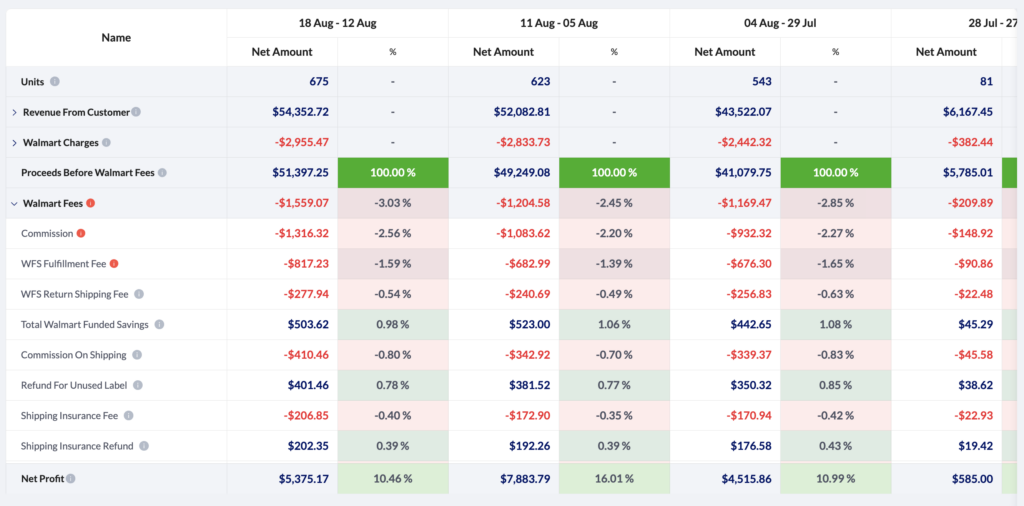Click the red alert icon beside Walmart Fees
Screen dimensions: 1024x506
[91, 203]
